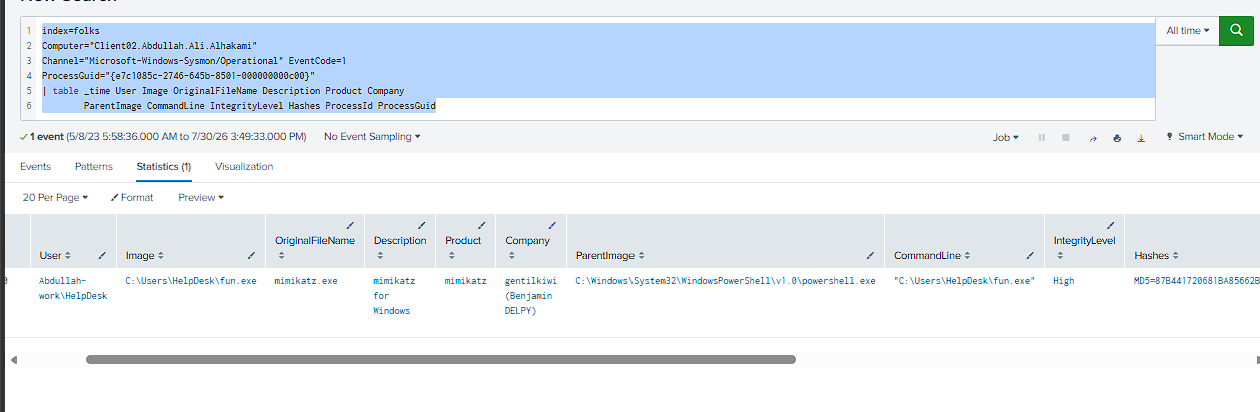The height and width of the screenshot is (412, 1260).
Task: Sort by User column arrows
Action: coord(66,256)
